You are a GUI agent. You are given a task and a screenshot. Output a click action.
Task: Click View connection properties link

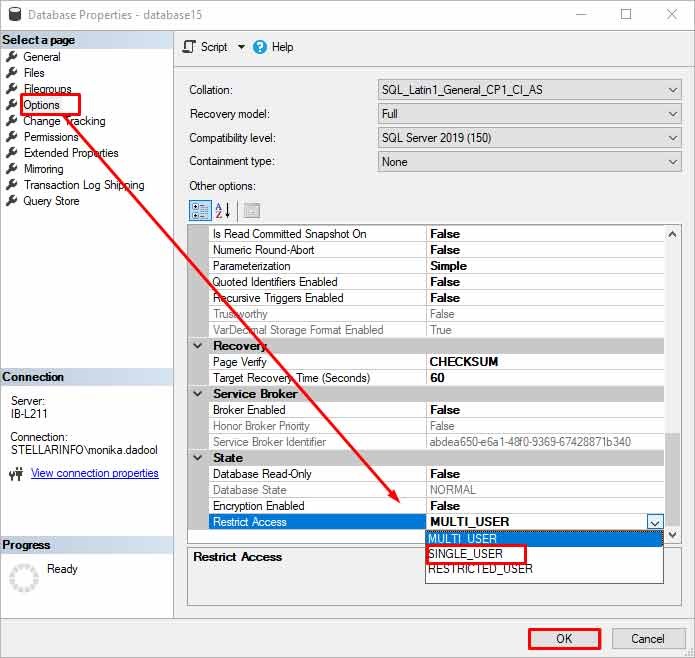click(94, 473)
